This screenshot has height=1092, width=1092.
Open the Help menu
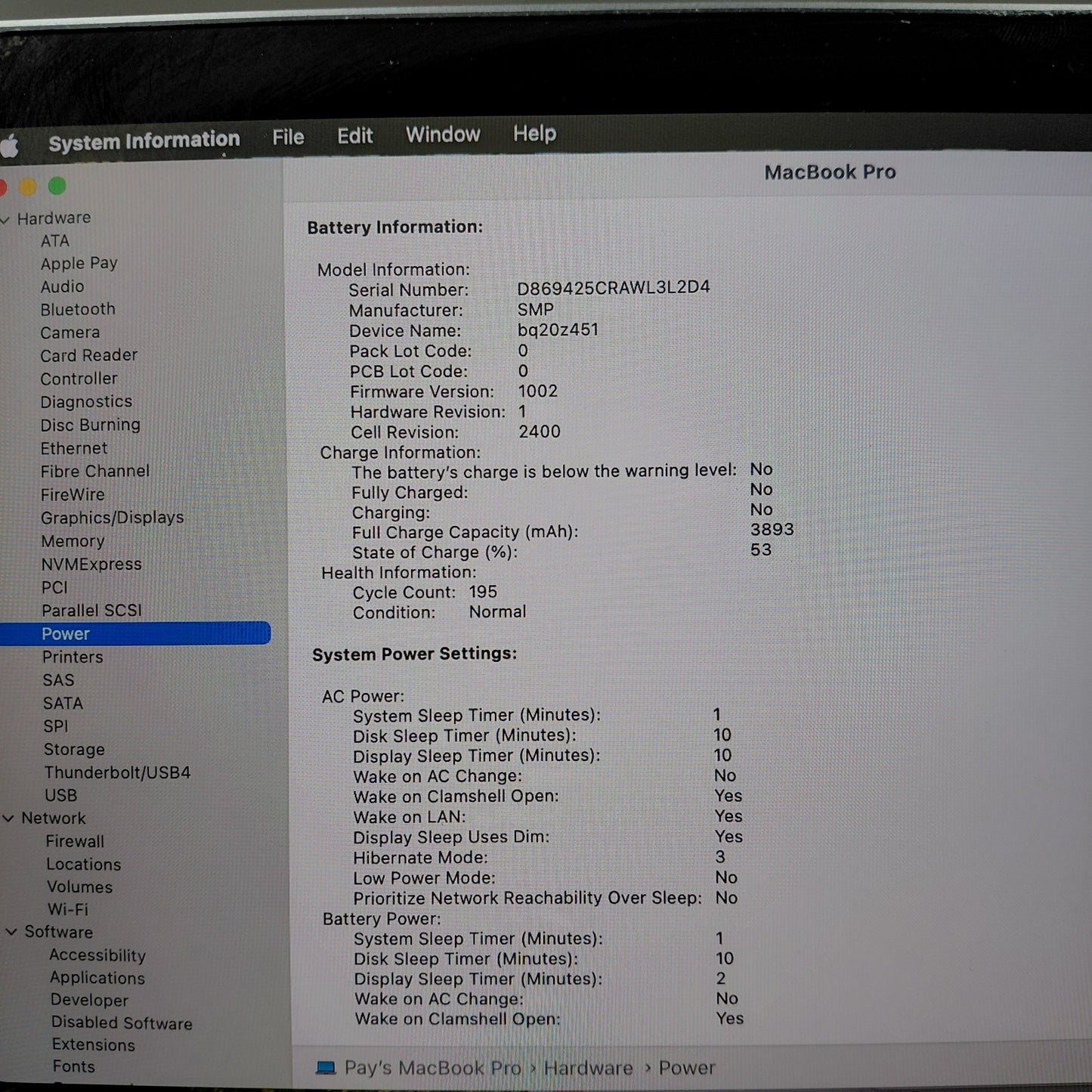pos(535,134)
